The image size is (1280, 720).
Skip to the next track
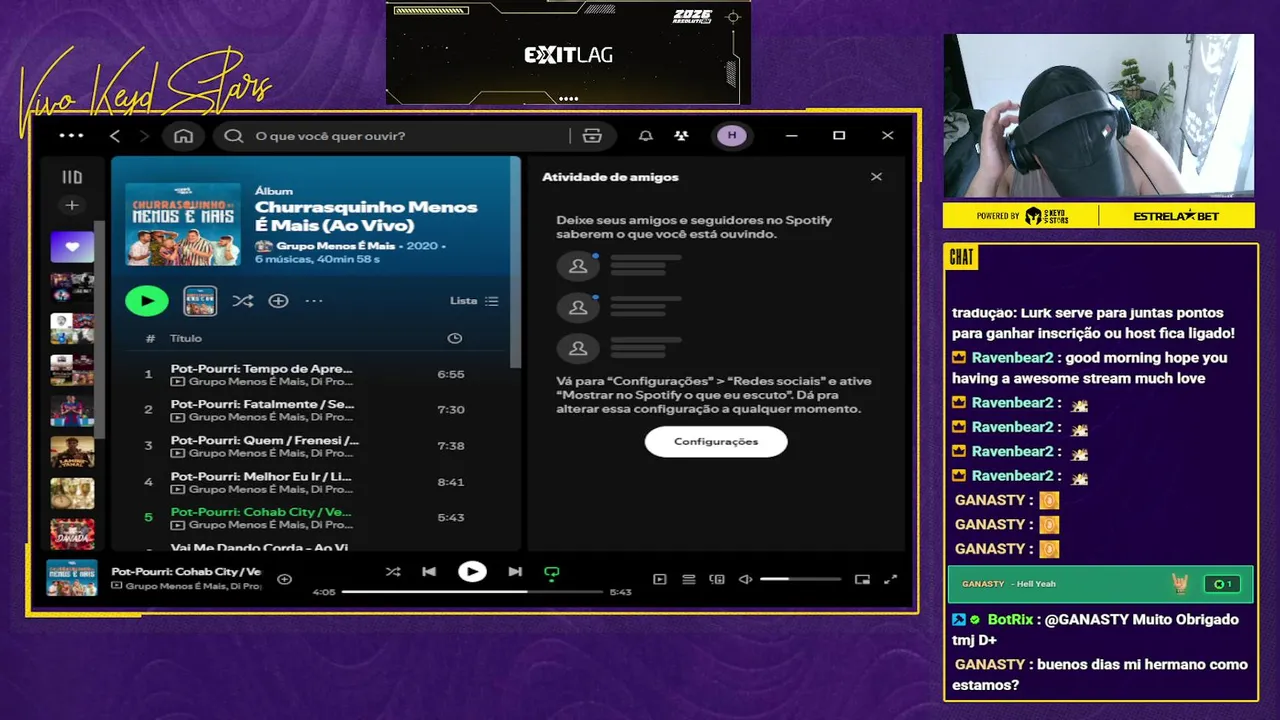coord(515,571)
